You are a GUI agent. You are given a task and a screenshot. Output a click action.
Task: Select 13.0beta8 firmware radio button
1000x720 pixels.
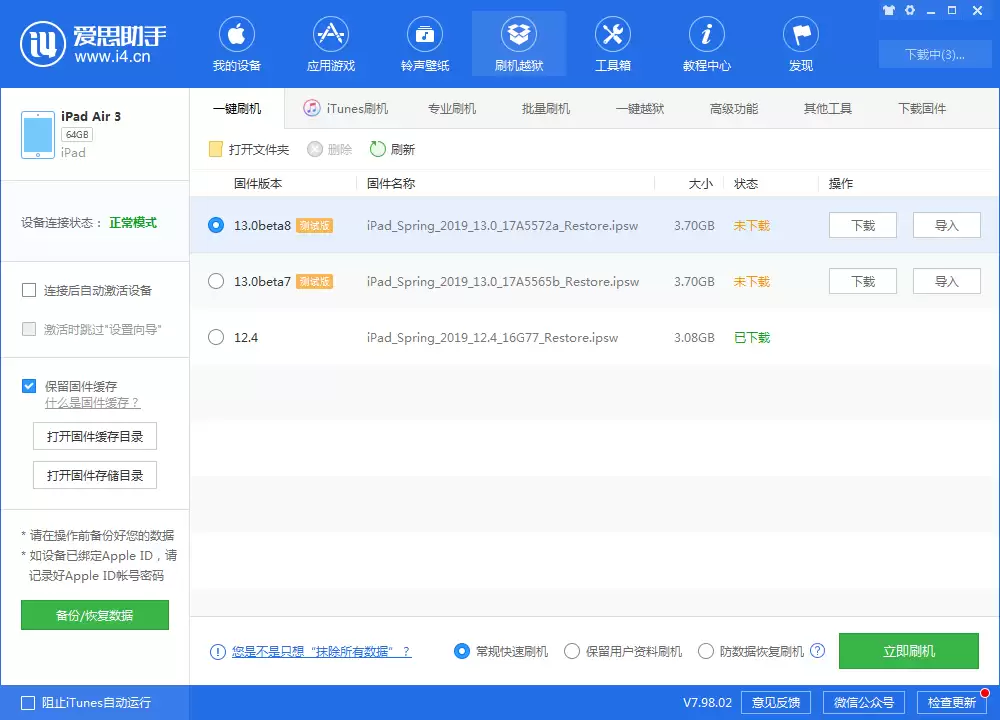[x=216, y=225]
